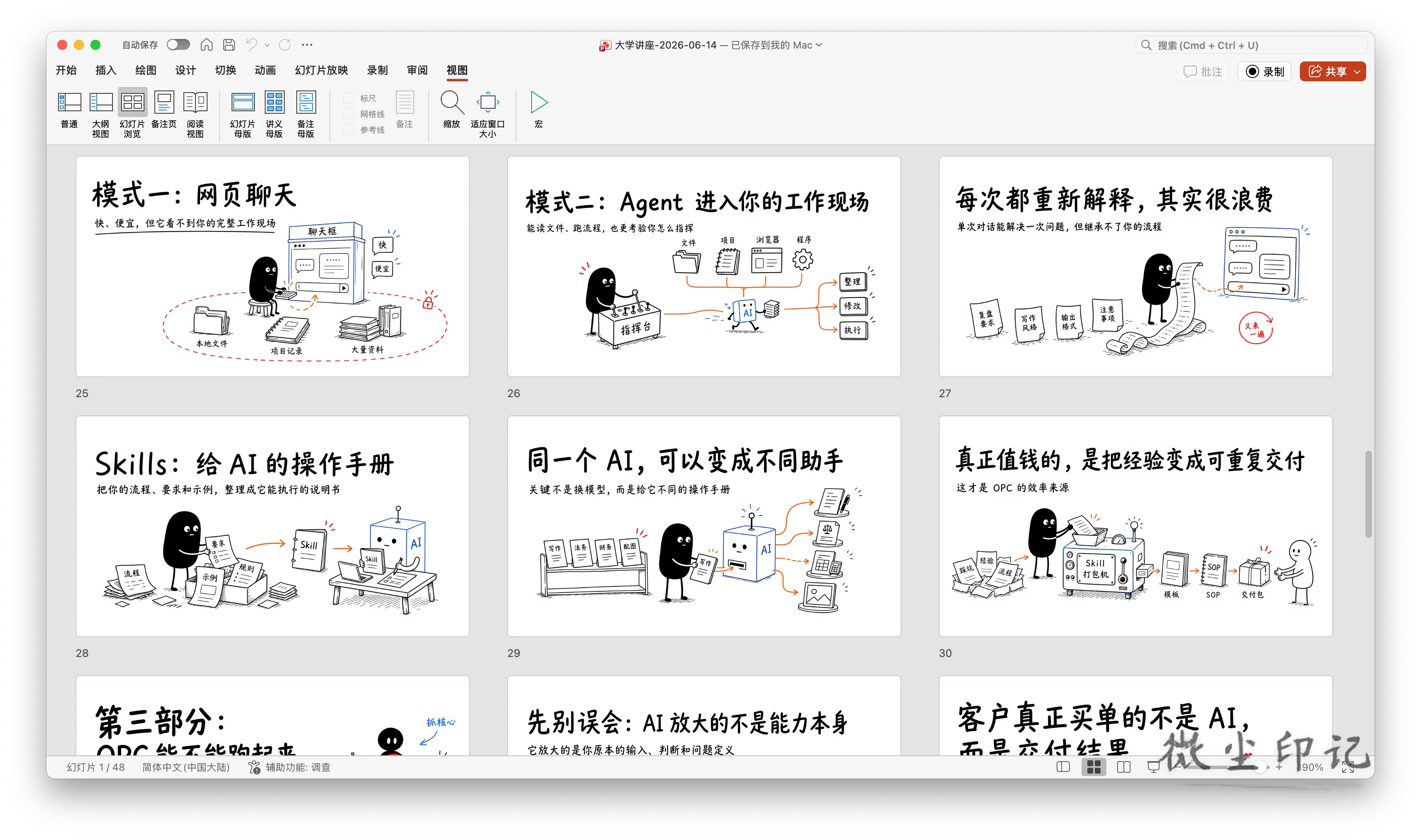
Task: Click the undo arrow icon
Action: click(x=252, y=45)
